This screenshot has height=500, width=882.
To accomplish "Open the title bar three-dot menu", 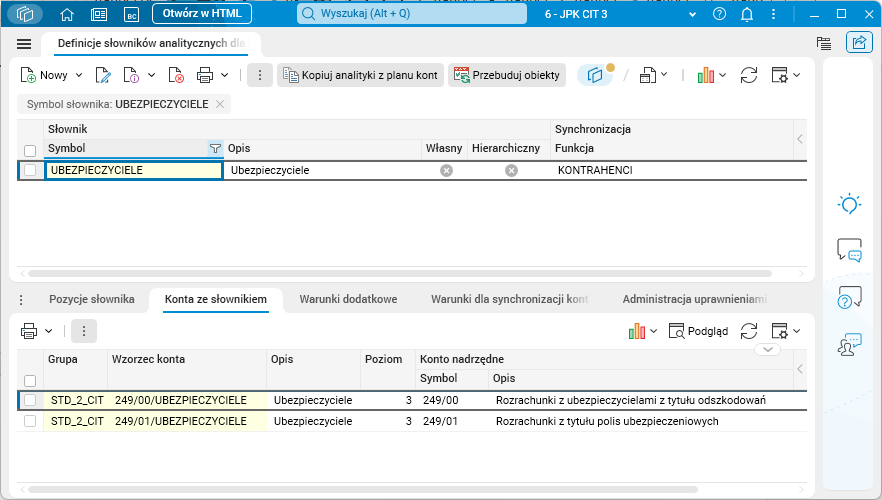I will (773, 14).
